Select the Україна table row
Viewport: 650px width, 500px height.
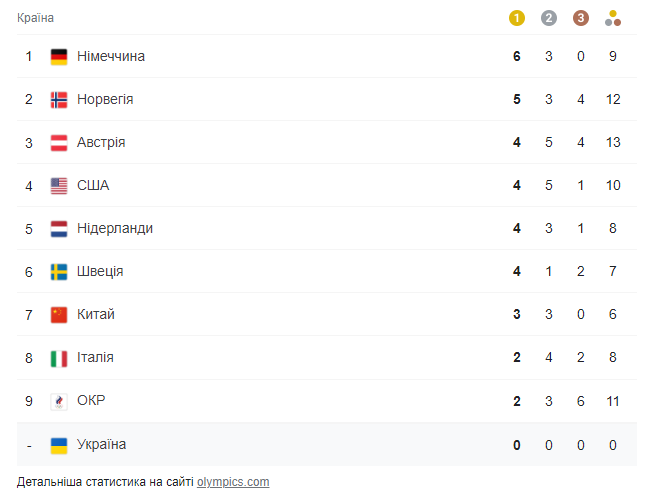[300, 444]
